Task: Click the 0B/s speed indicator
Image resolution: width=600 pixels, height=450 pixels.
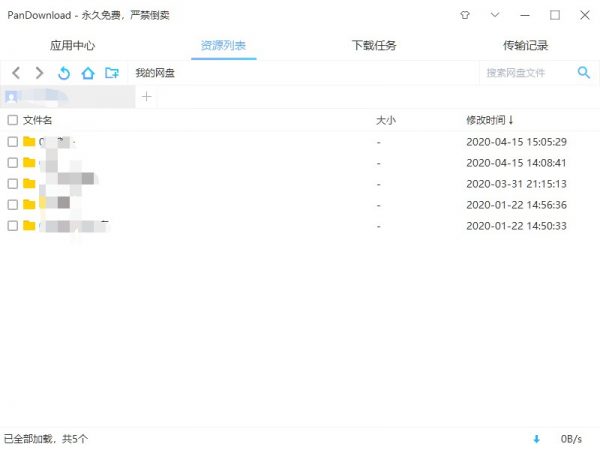Action: pyautogui.click(x=571, y=439)
